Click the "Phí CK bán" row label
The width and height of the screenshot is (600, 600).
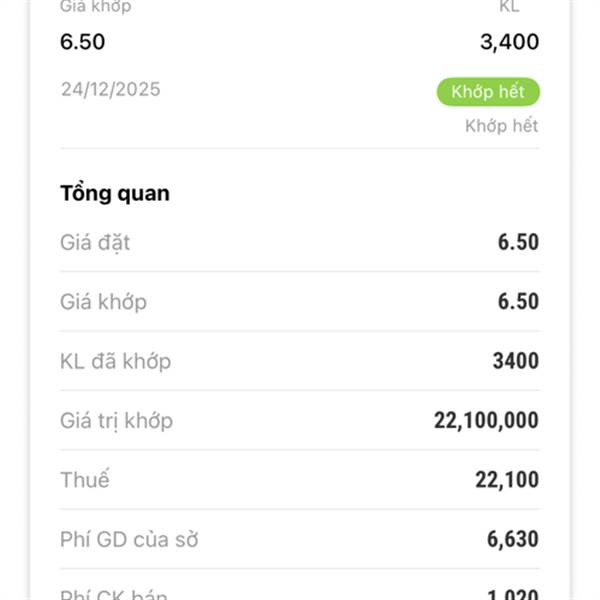tap(115, 594)
